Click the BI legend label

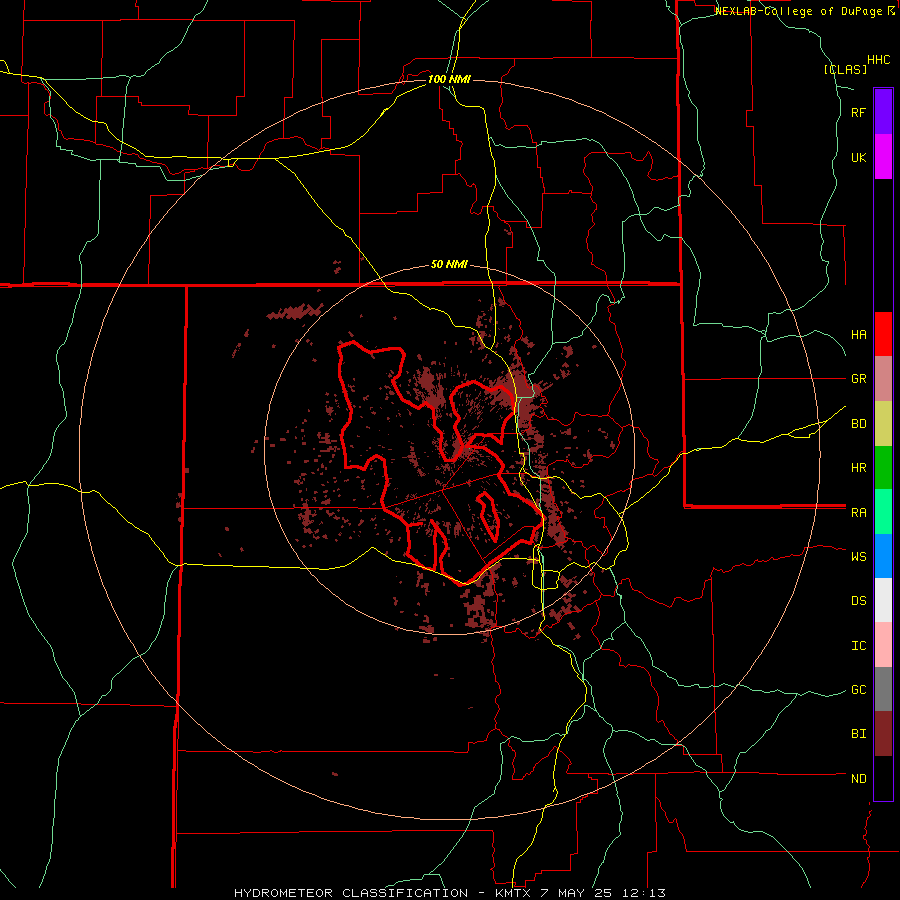(859, 734)
